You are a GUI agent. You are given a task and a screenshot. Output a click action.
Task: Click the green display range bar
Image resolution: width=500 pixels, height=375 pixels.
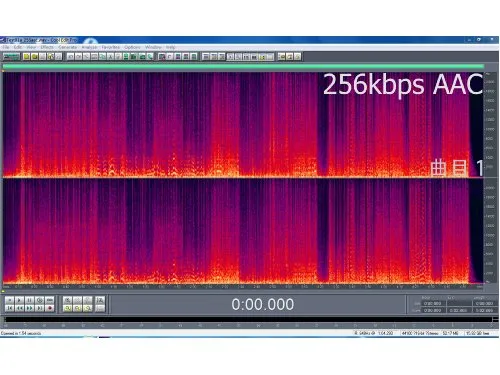pyautogui.click(x=243, y=67)
